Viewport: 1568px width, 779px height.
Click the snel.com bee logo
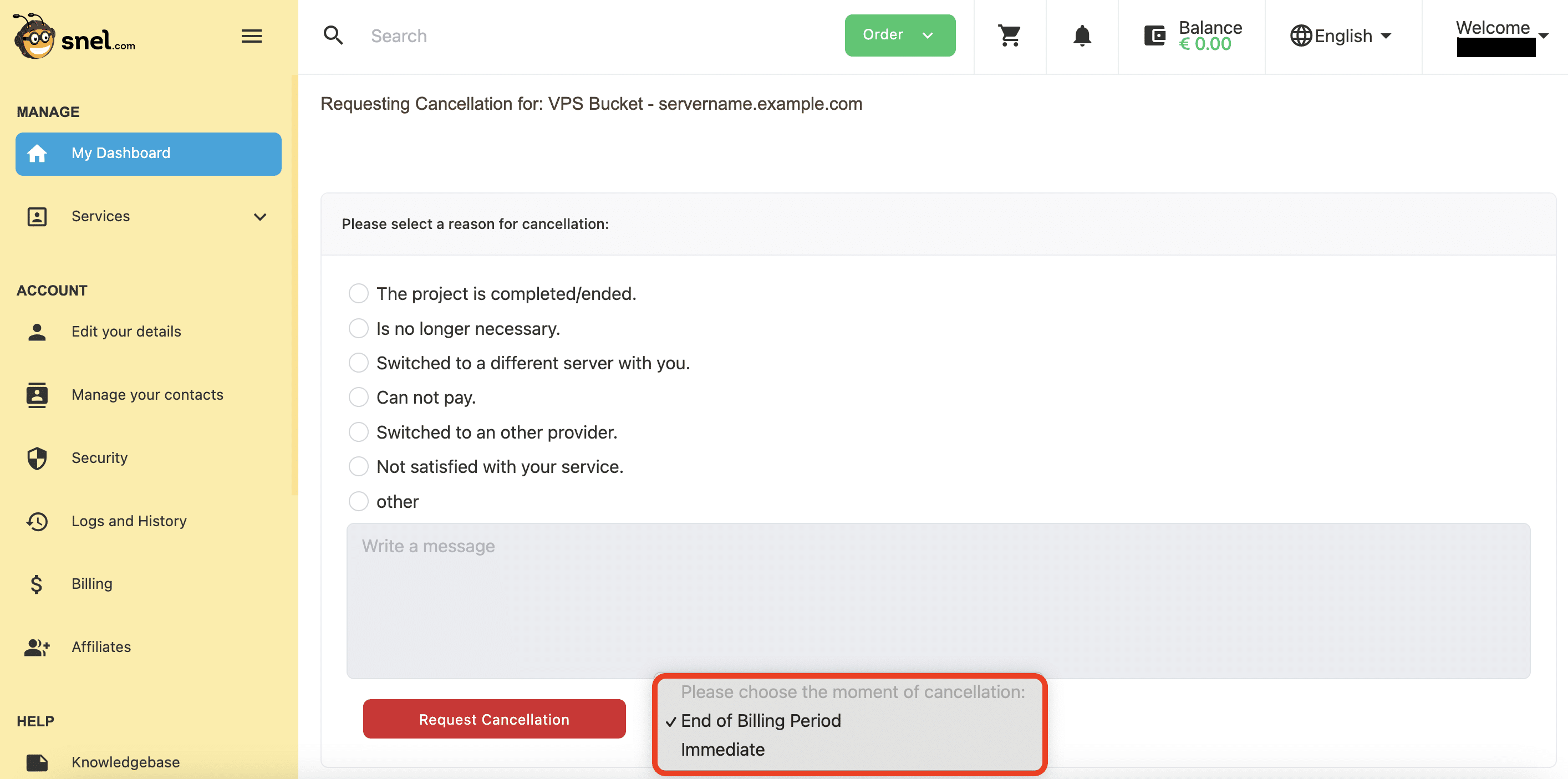click(73, 37)
